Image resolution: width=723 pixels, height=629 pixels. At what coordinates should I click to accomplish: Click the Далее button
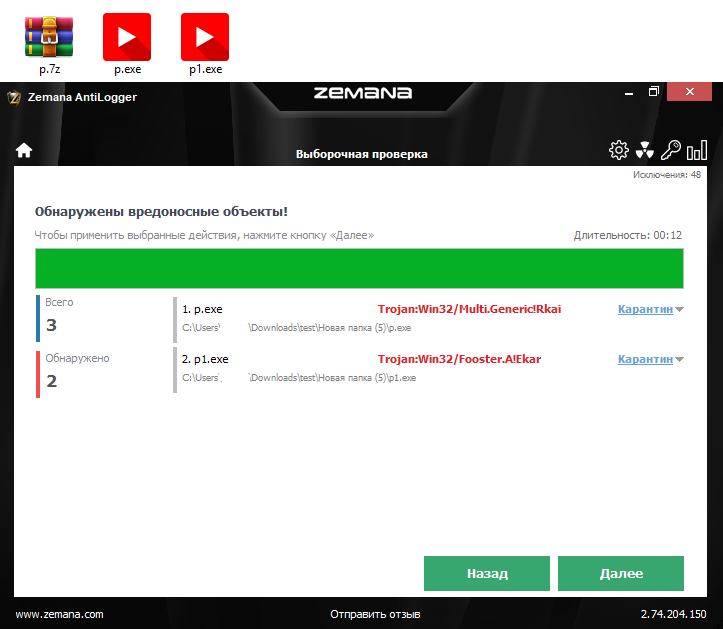621,573
